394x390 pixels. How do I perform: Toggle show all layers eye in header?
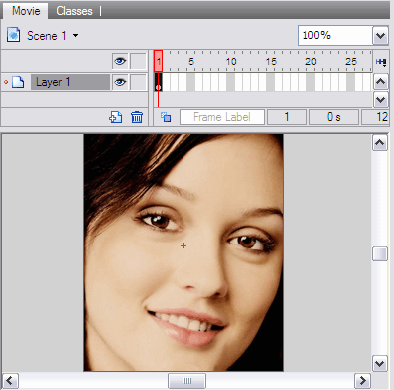pyautogui.click(x=120, y=61)
